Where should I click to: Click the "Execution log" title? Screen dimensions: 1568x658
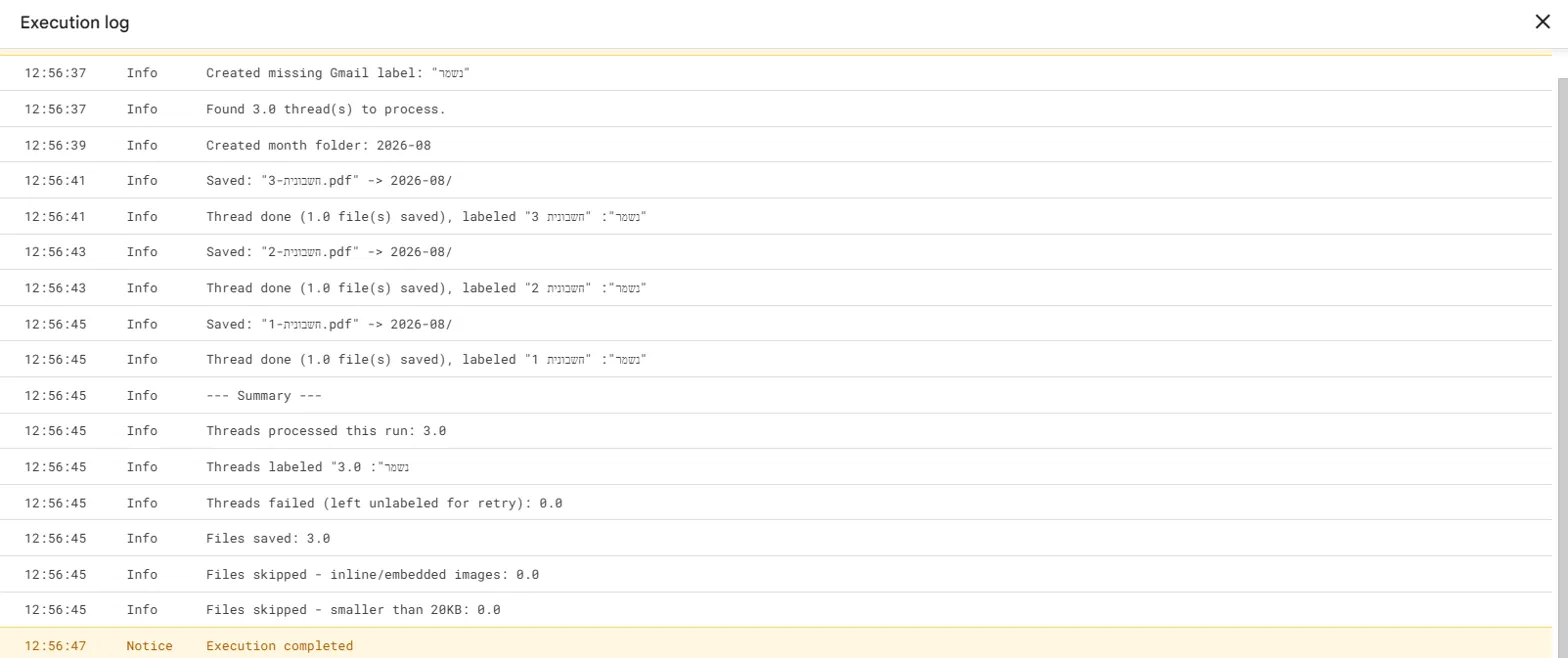(75, 22)
